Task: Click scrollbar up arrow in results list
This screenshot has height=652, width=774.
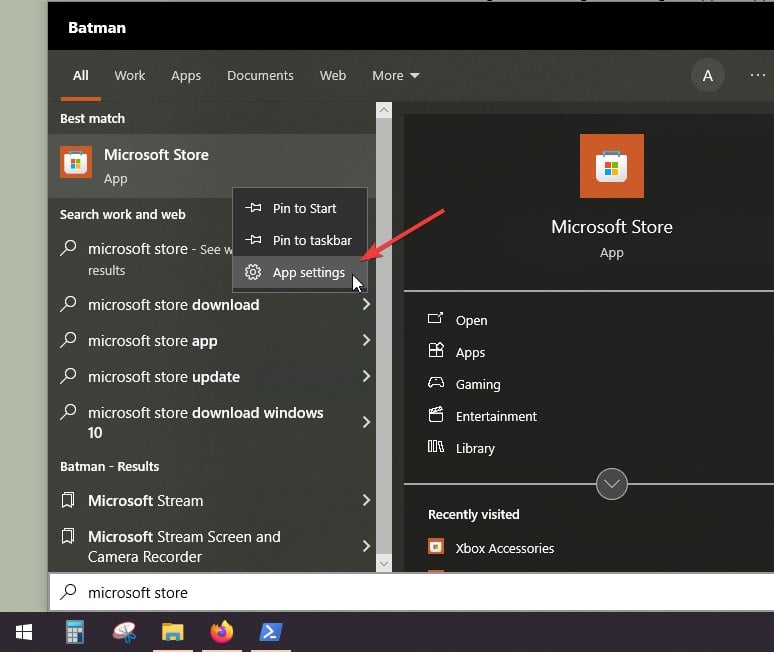Action: point(384,110)
